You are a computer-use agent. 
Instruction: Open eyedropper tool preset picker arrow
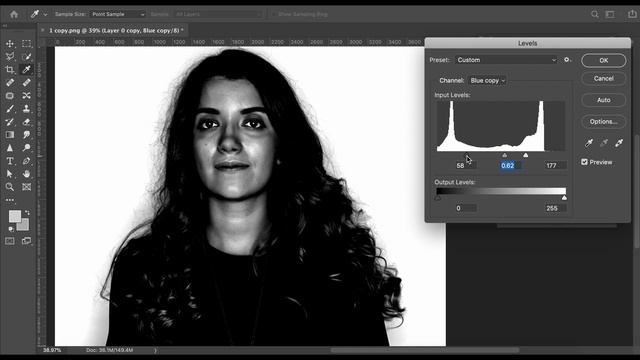(45, 14)
